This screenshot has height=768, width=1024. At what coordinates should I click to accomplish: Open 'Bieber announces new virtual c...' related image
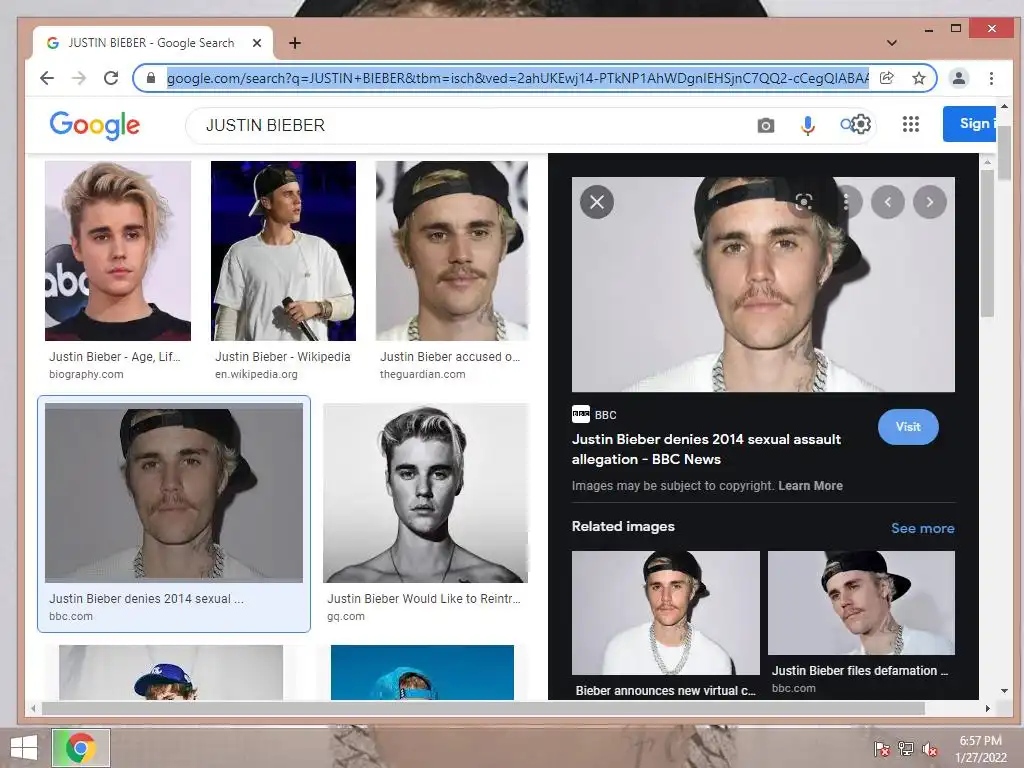pos(665,613)
